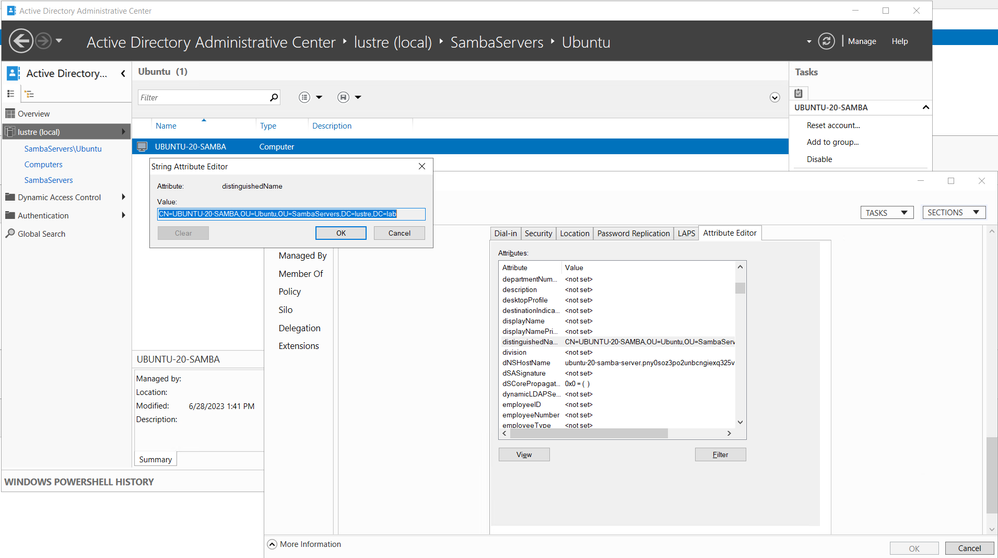The height and width of the screenshot is (558, 998).
Task: Switch to the Security tab
Action: pos(538,233)
